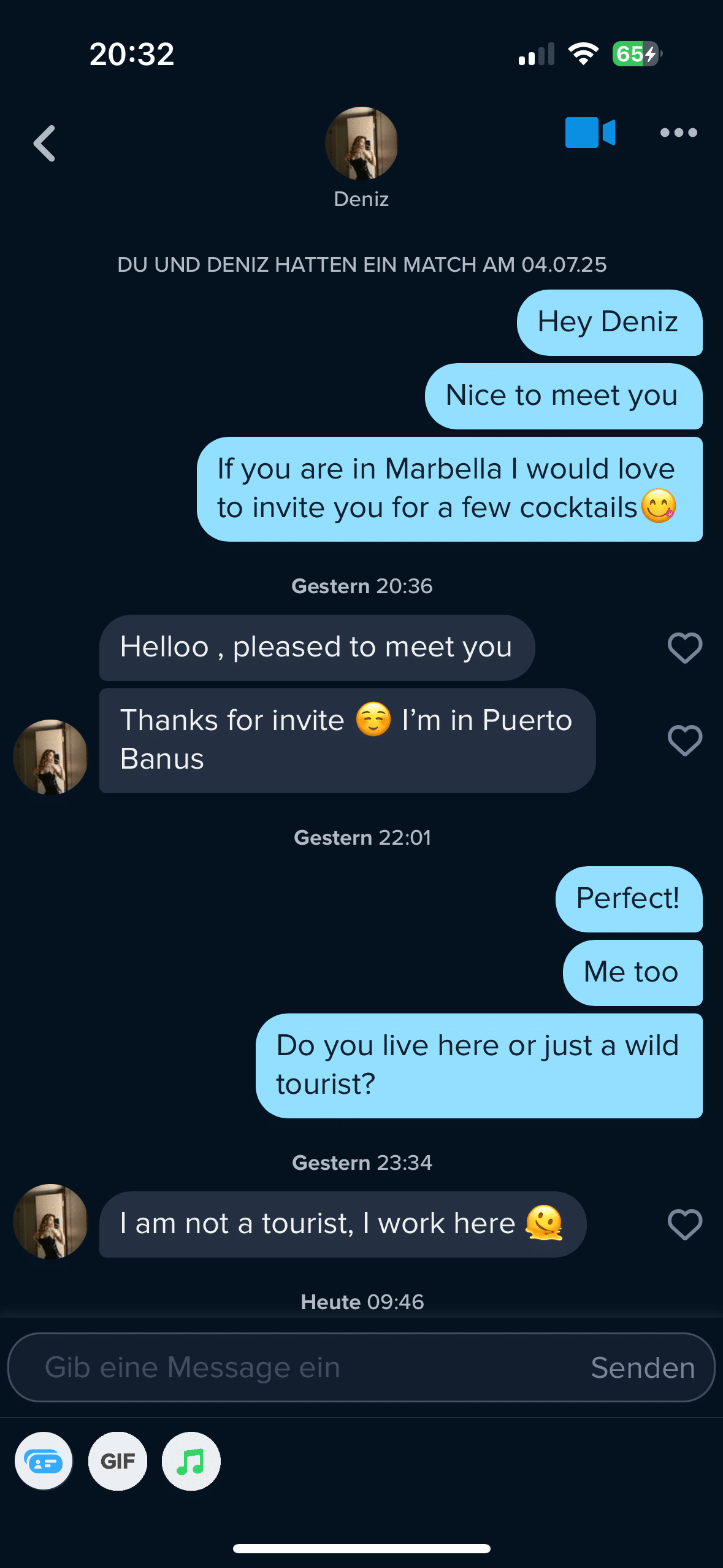This screenshot has width=723, height=1568.
Task: Tap the battery indicator in status bar
Action: [x=636, y=54]
